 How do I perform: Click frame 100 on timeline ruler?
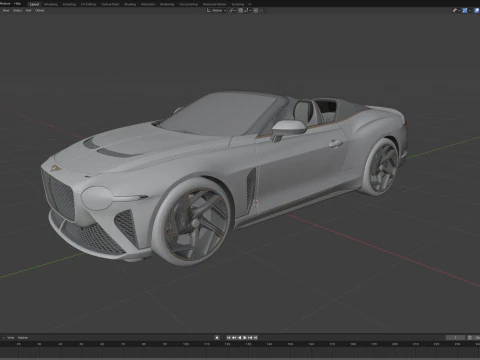pyautogui.click(x=186, y=344)
